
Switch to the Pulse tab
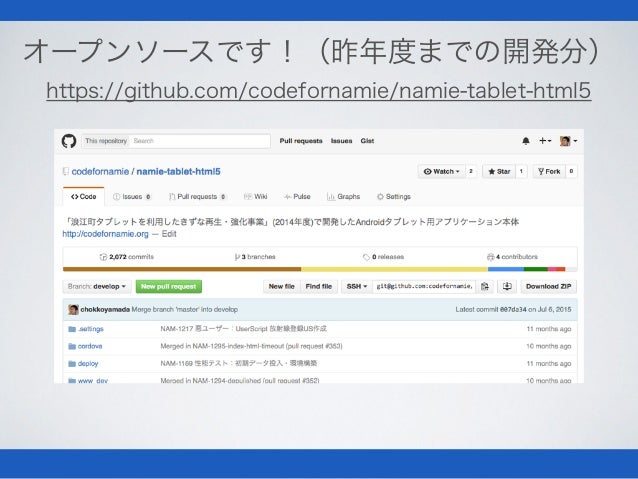[297, 197]
